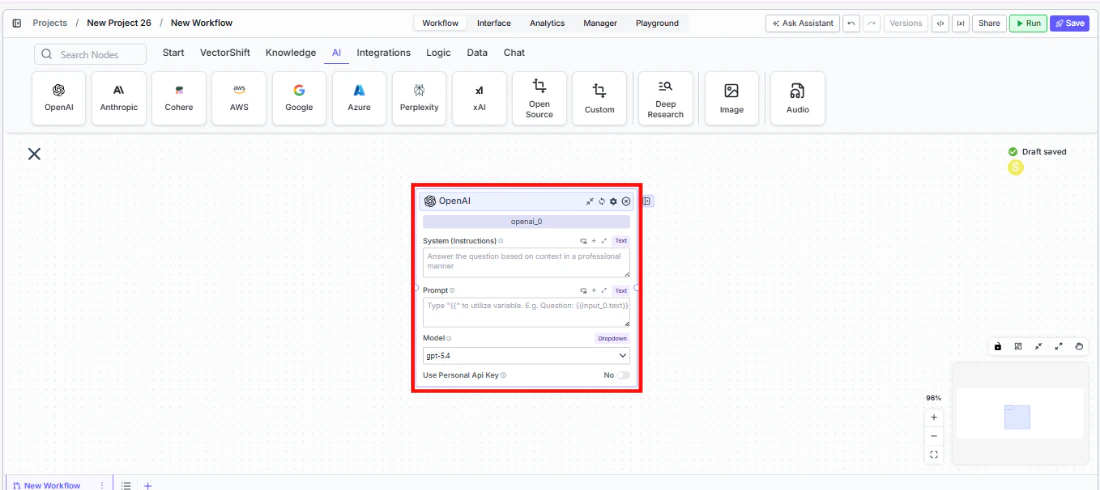The image size is (1100, 490).
Task: Click the Search Nodes field
Action: (90, 54)
